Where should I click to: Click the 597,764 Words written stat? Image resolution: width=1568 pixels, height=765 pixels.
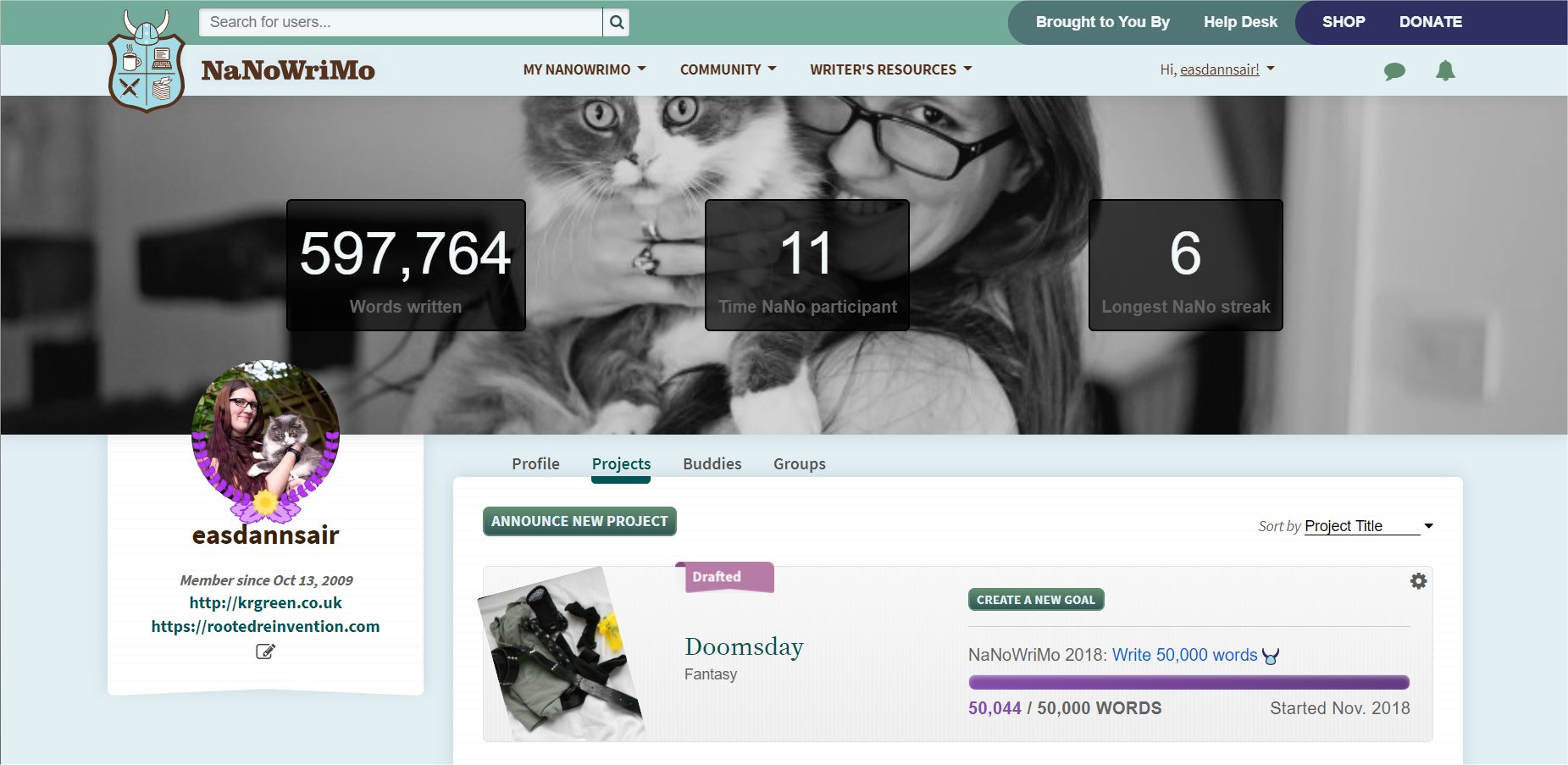tap(406, 265)
